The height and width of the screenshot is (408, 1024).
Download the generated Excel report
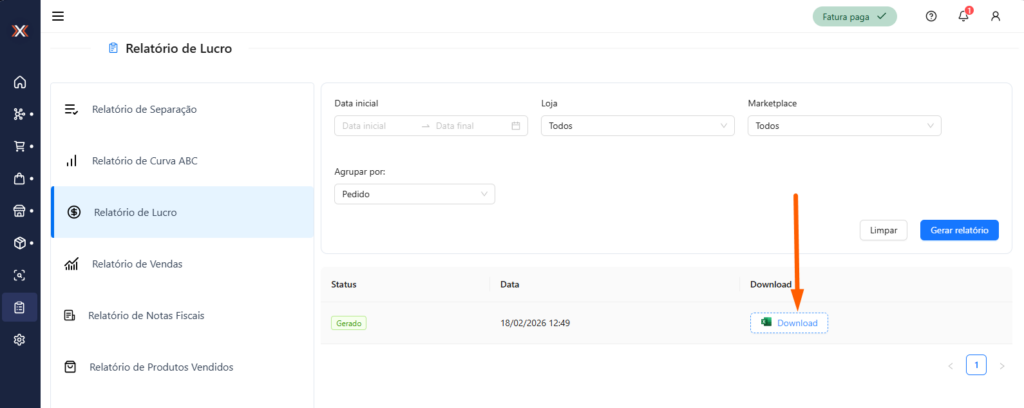click(789, 323)
